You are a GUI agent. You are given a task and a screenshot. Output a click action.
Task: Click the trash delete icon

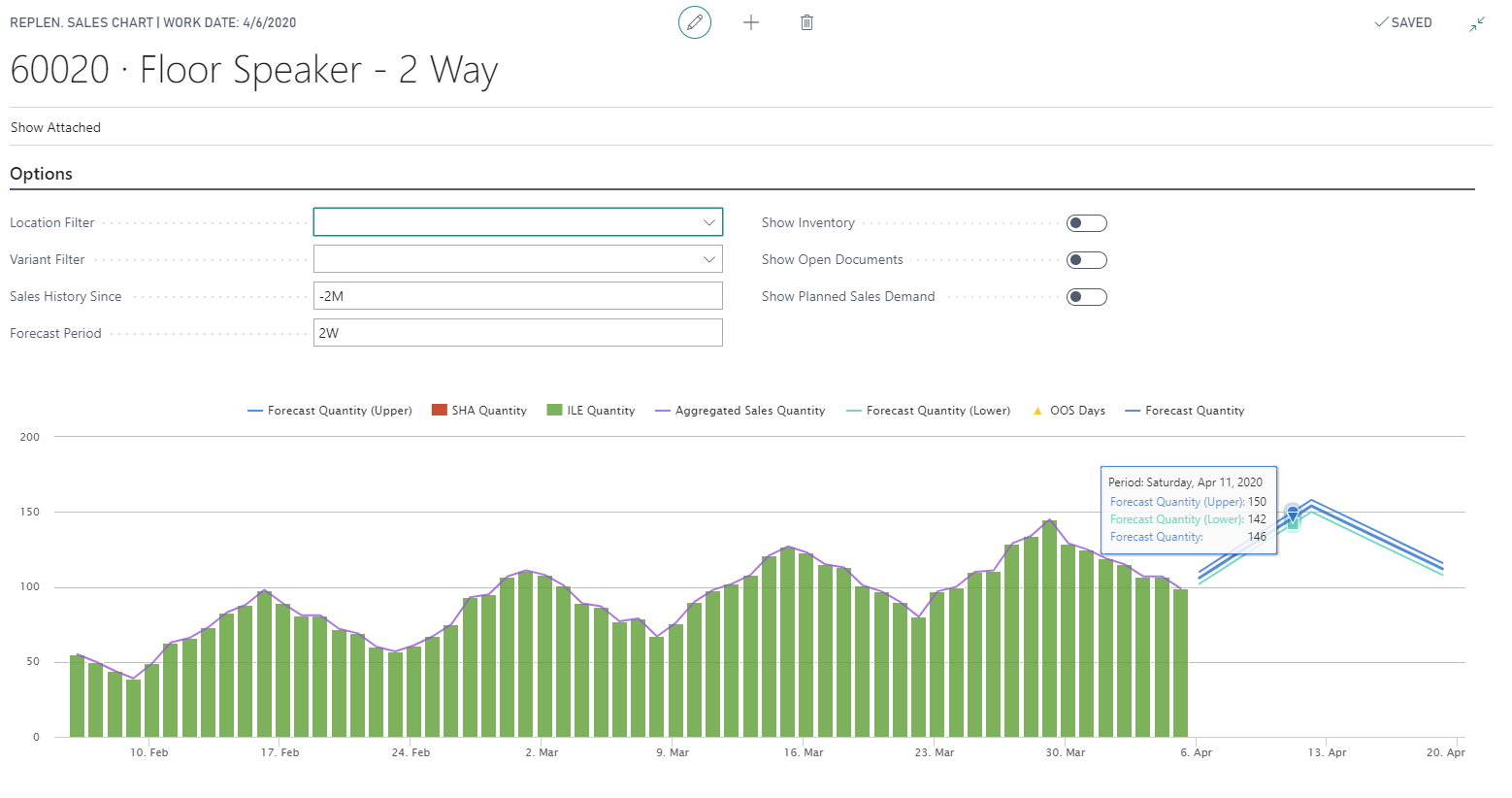point(806,22)
